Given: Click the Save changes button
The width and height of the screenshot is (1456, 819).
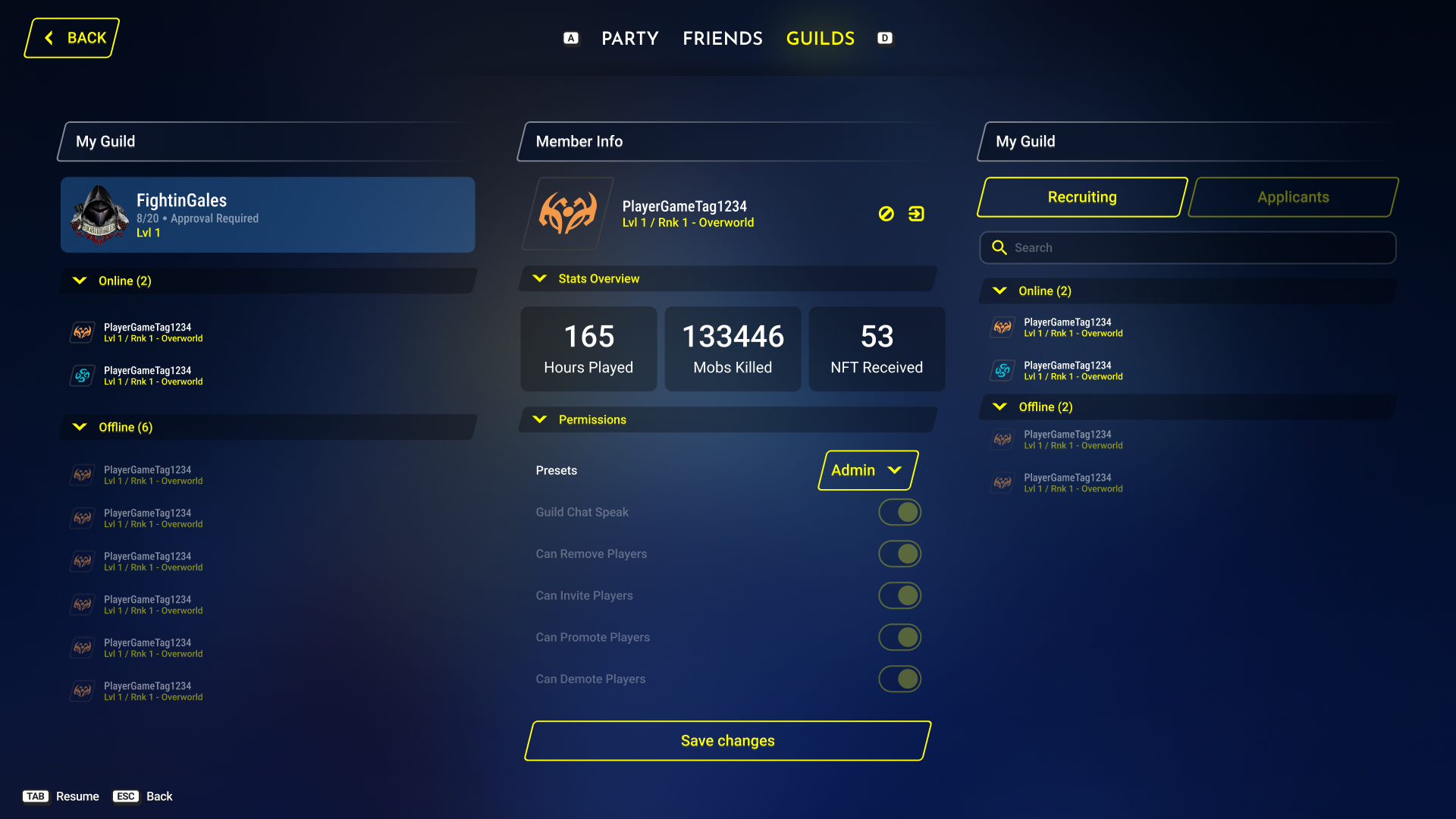Looking at the screenshot, I should pos(728,741).
